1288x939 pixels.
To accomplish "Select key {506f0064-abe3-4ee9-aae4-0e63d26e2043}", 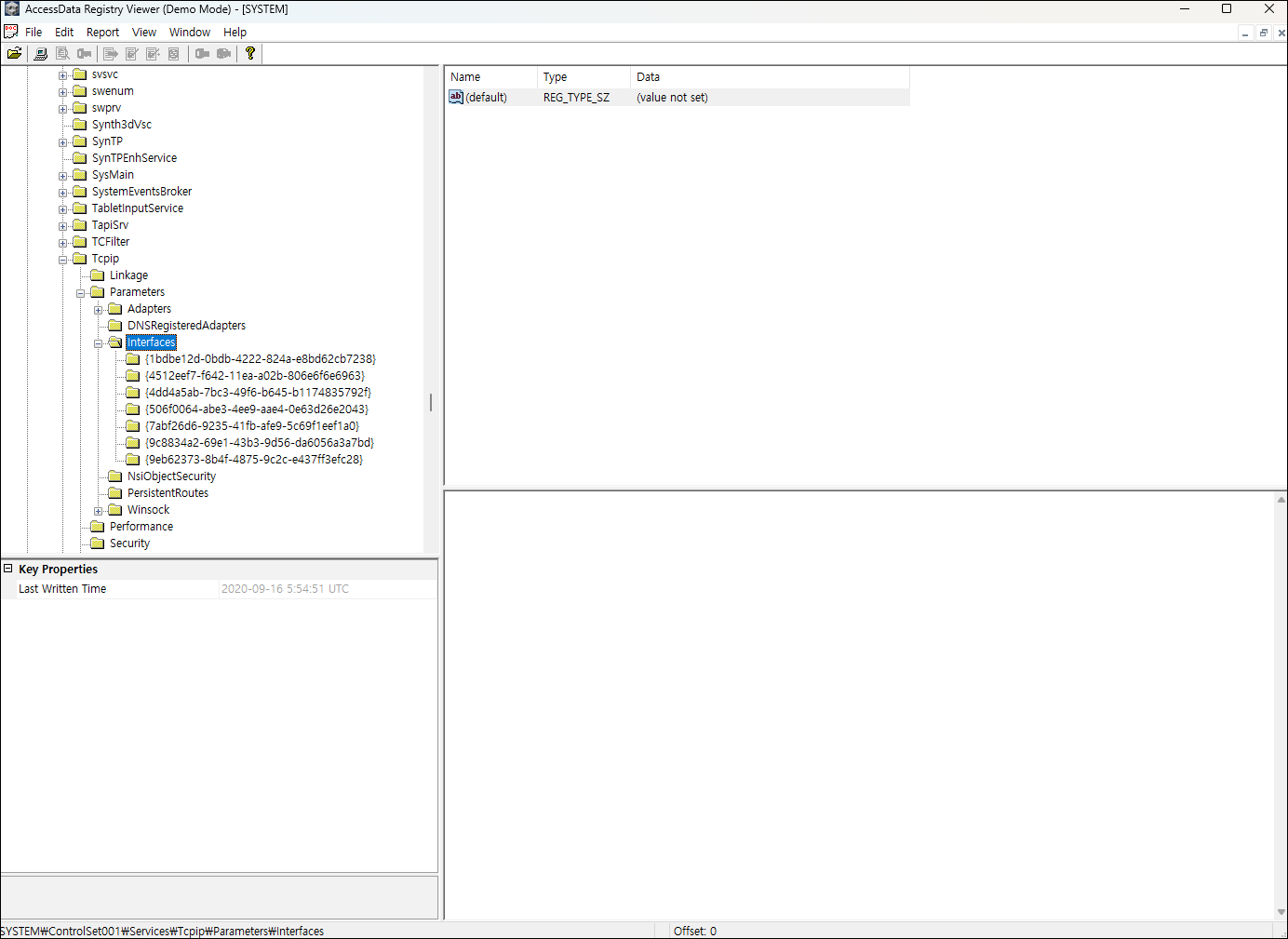I will coord(257,409).
